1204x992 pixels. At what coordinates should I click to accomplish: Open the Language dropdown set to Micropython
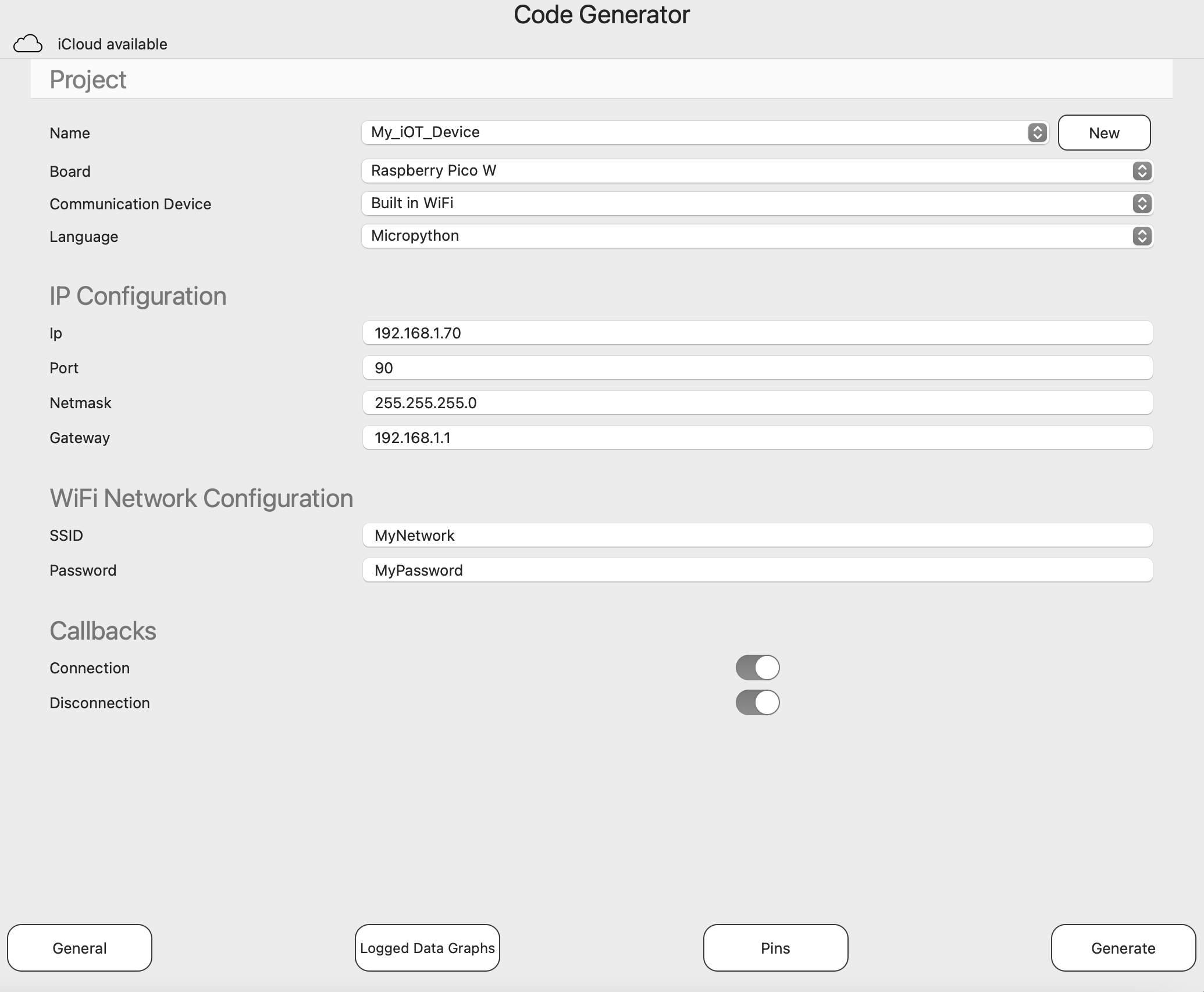pyautogui.click(x=756, y=236)
